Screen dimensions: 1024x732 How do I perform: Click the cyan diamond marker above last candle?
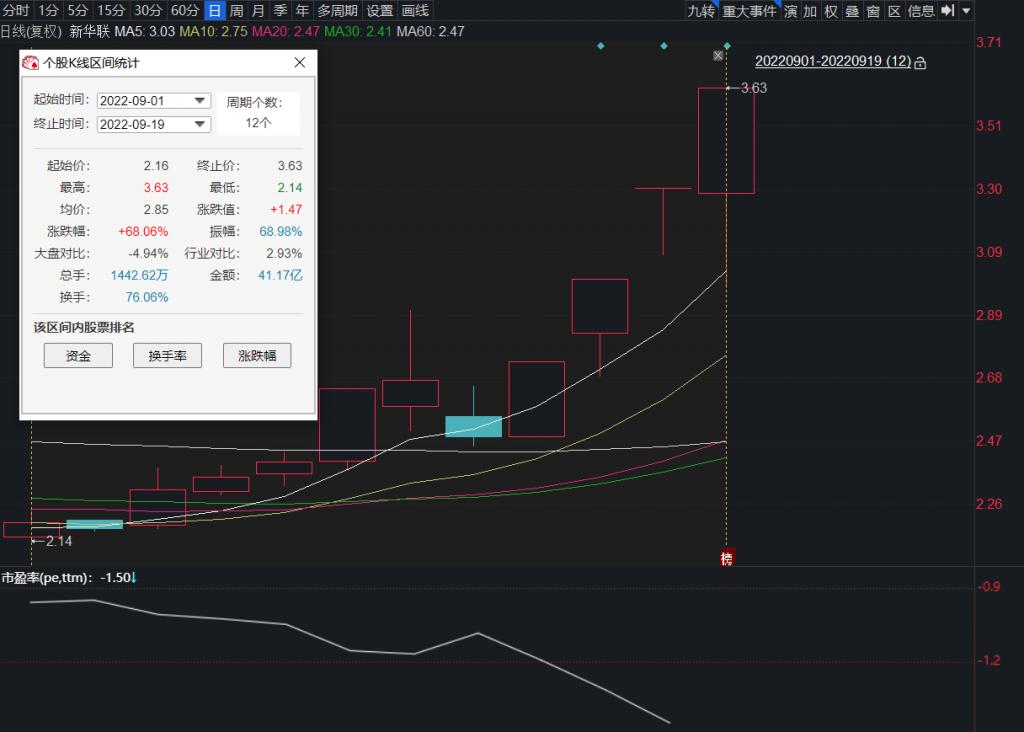point(727,46)
